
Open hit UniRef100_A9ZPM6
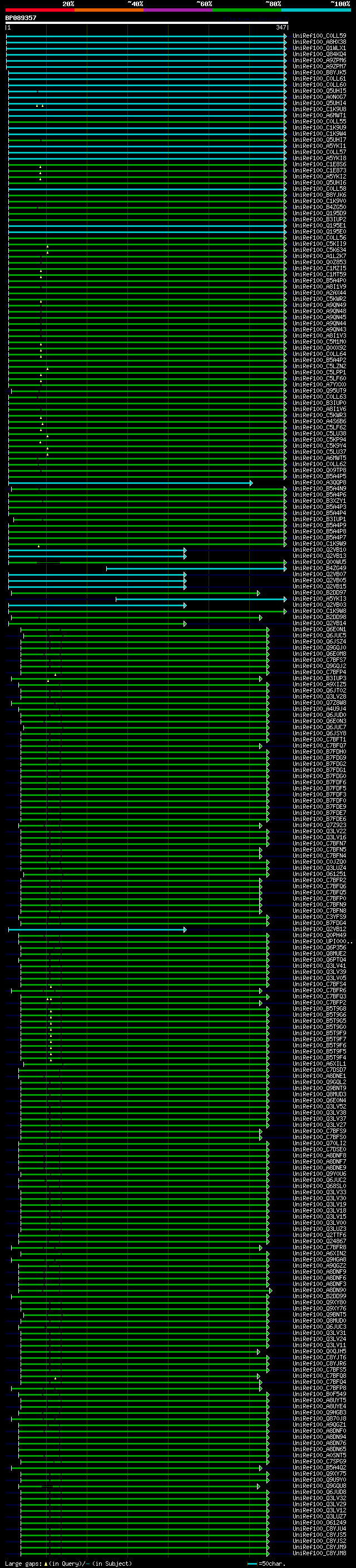click(x=319, y=60)
